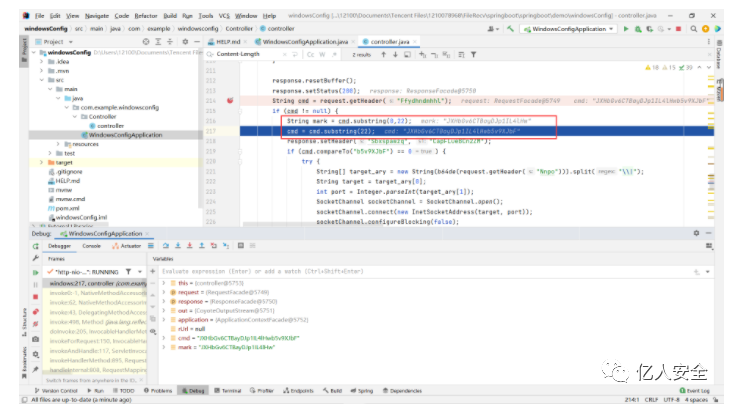Click Step Over icon in debugger toolbar

click(166, 246)
